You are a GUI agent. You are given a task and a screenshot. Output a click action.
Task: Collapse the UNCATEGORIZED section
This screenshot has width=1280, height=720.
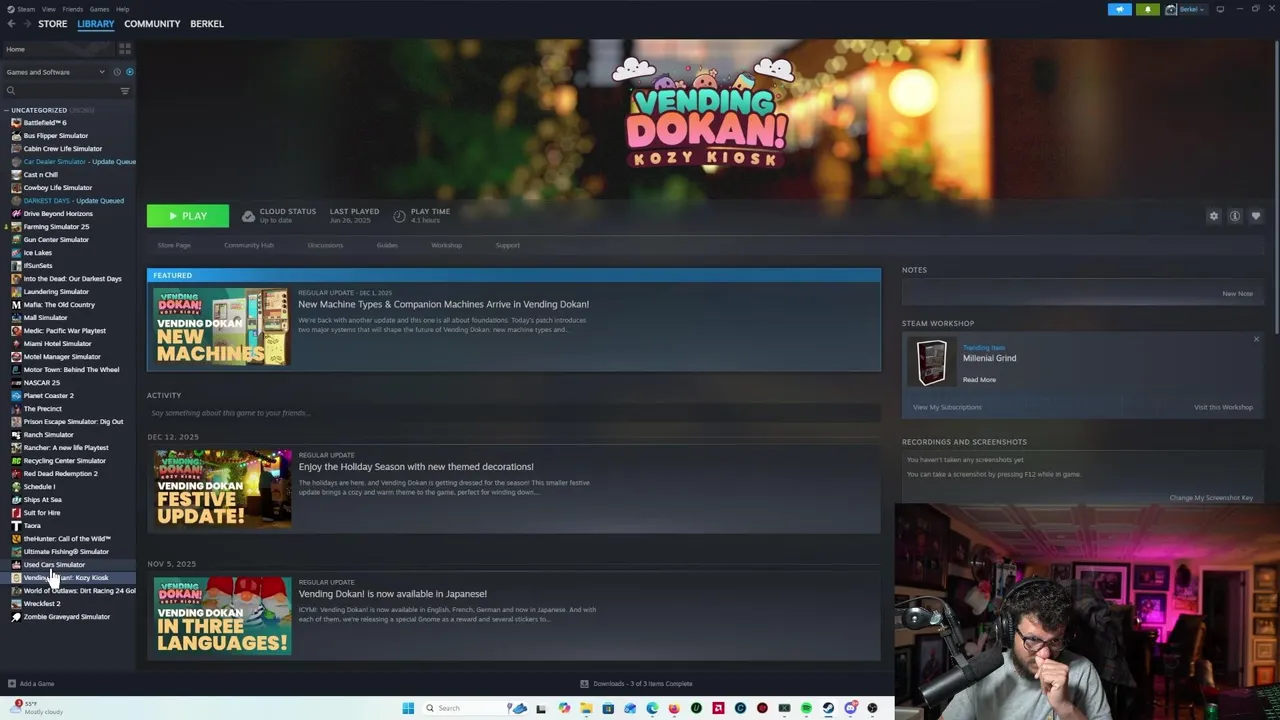point(38,110)
